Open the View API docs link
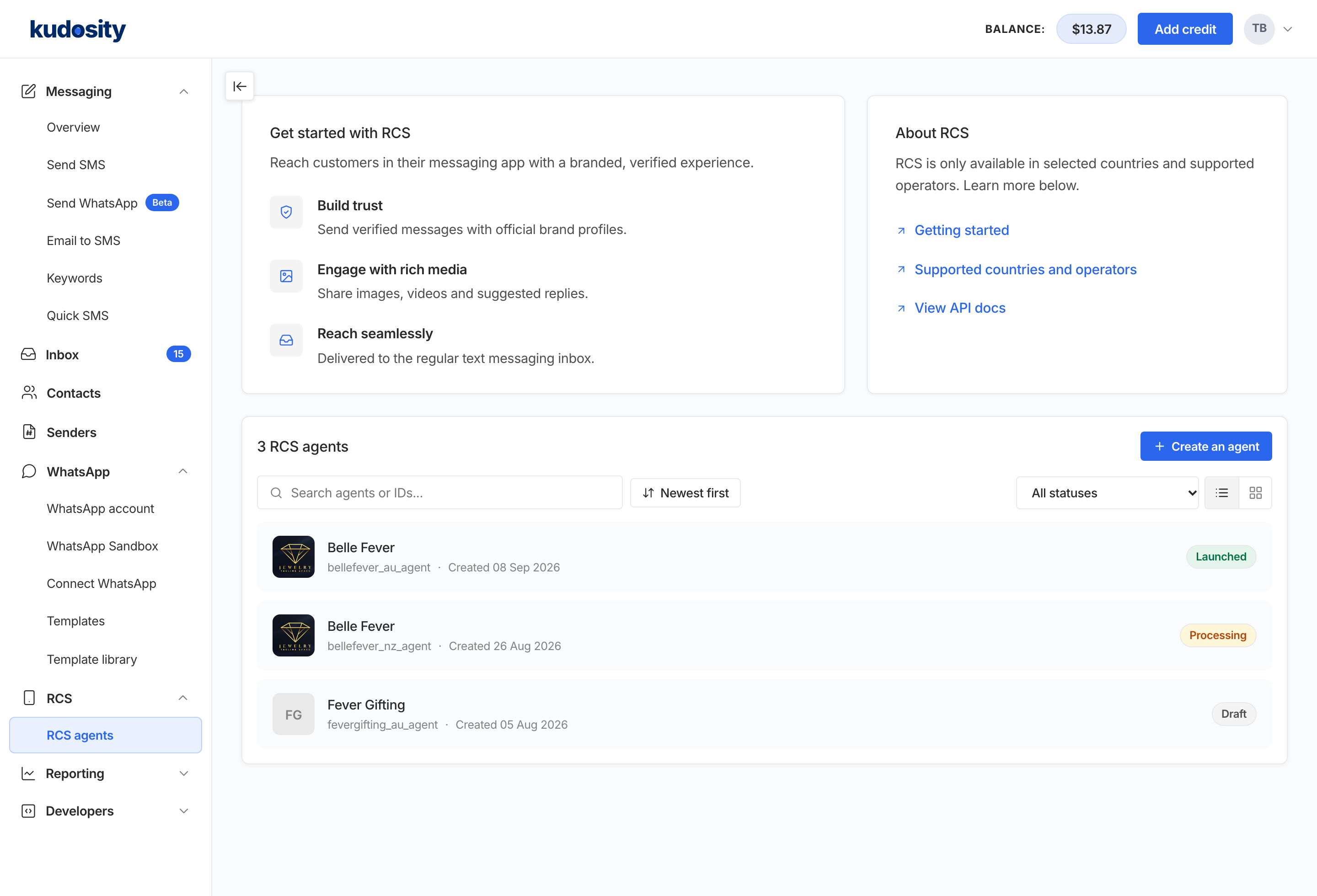 pyautogui.click(x=960, y=308)
